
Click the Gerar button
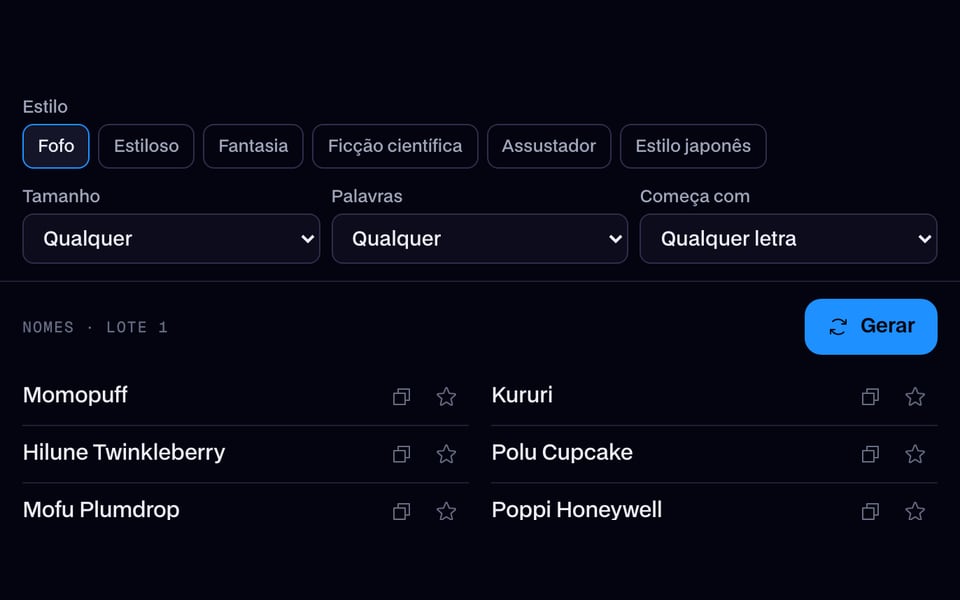pyautogui.click(x=871, y=326)
